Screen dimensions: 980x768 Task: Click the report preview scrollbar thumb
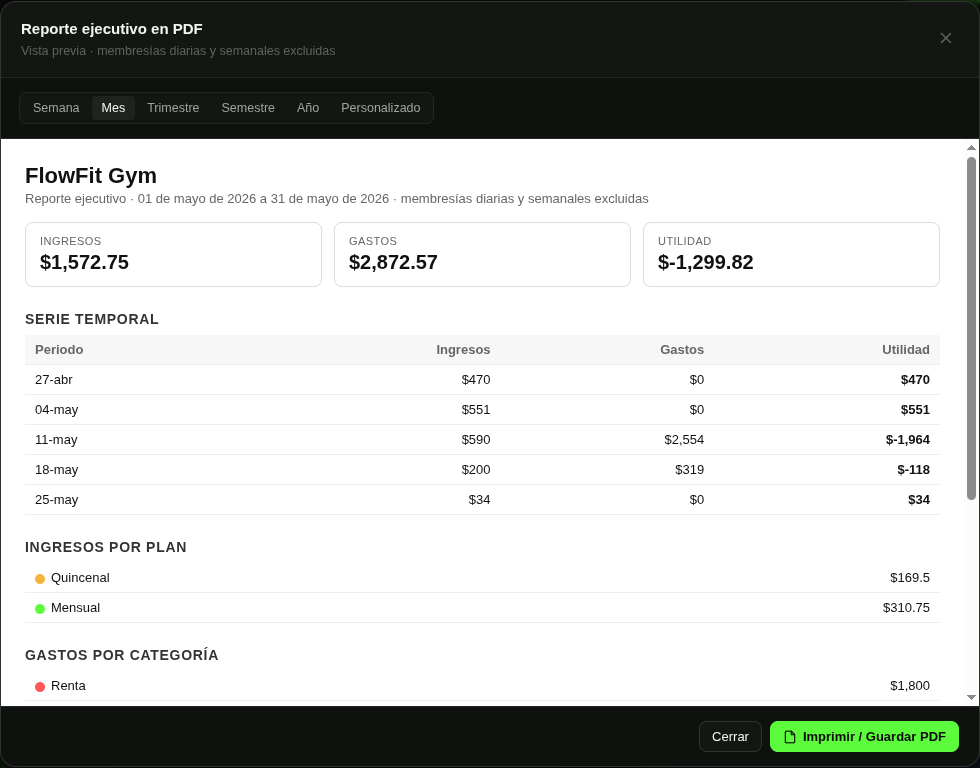(971, 328)
